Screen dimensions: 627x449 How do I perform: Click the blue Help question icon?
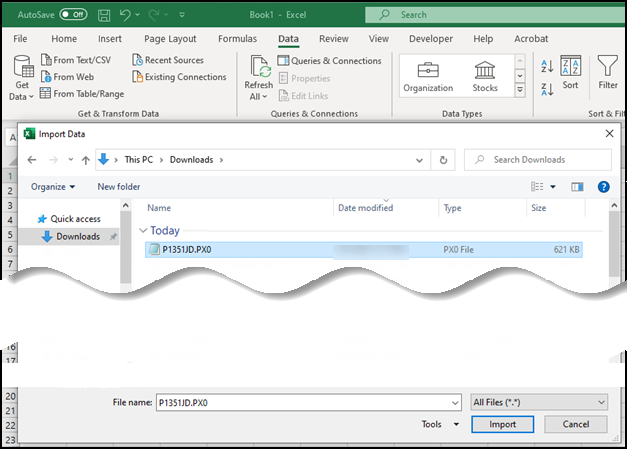pyautogui.click(x=603, y=187)
